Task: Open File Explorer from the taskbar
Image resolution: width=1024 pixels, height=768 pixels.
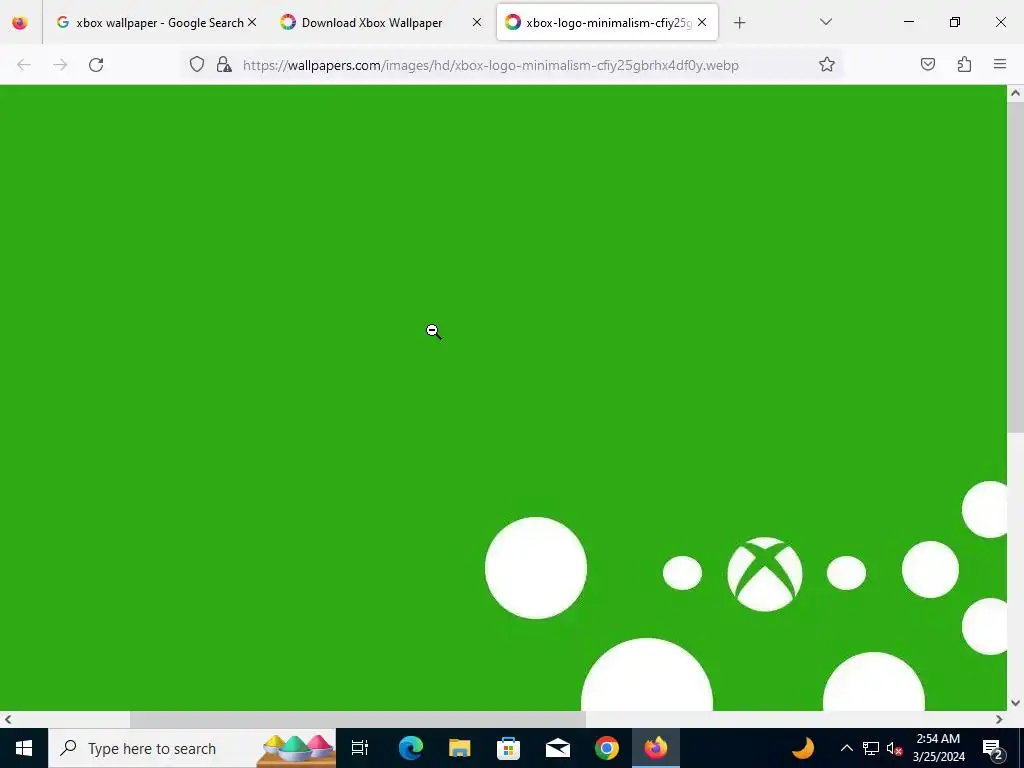Action: tap(460, 748)
